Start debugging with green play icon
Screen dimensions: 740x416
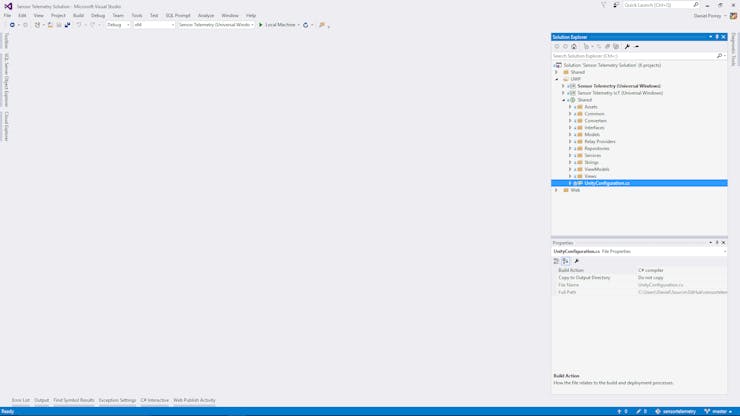[x=261, y=25]
